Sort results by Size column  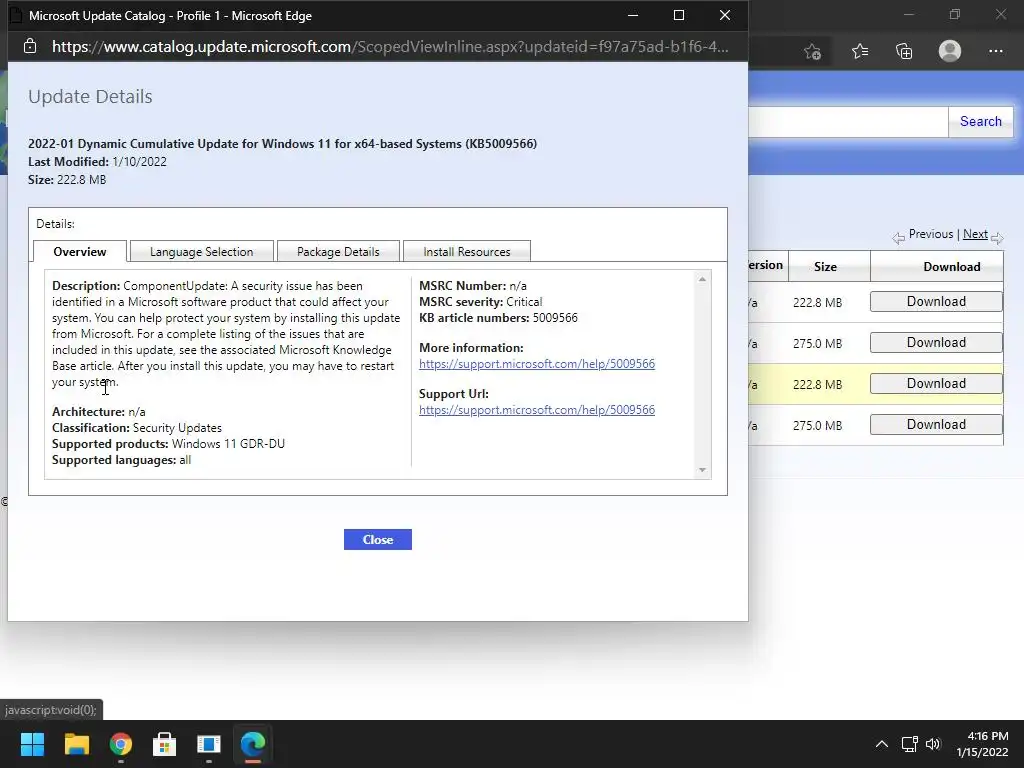(x=825, y=266)
